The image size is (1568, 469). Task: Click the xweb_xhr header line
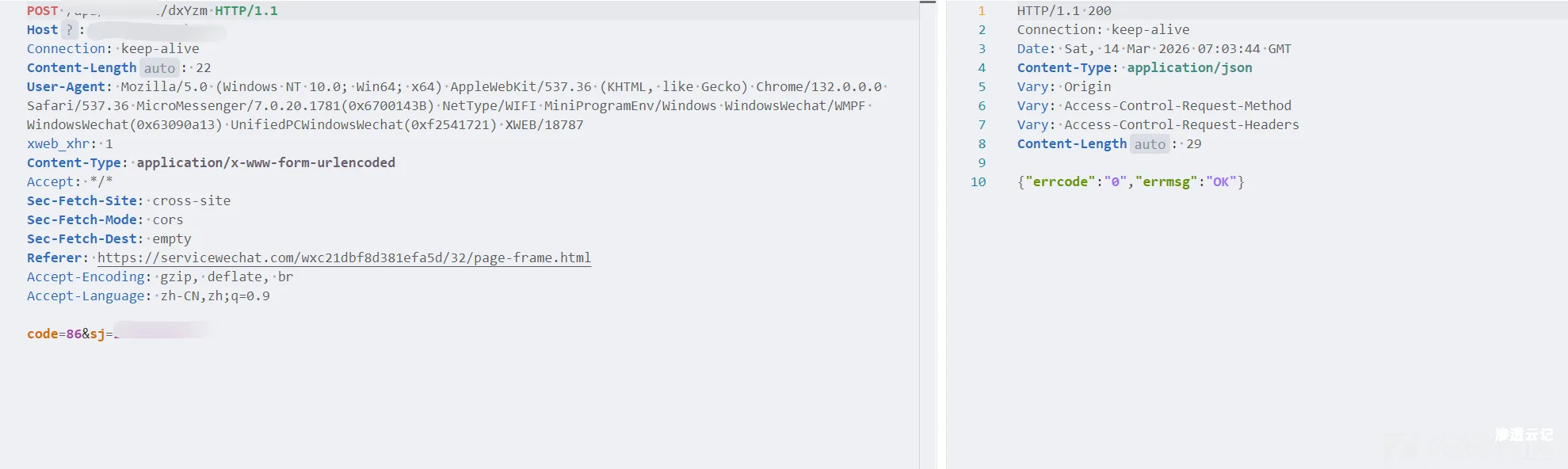pyautogui.click(x=70, y=144)
